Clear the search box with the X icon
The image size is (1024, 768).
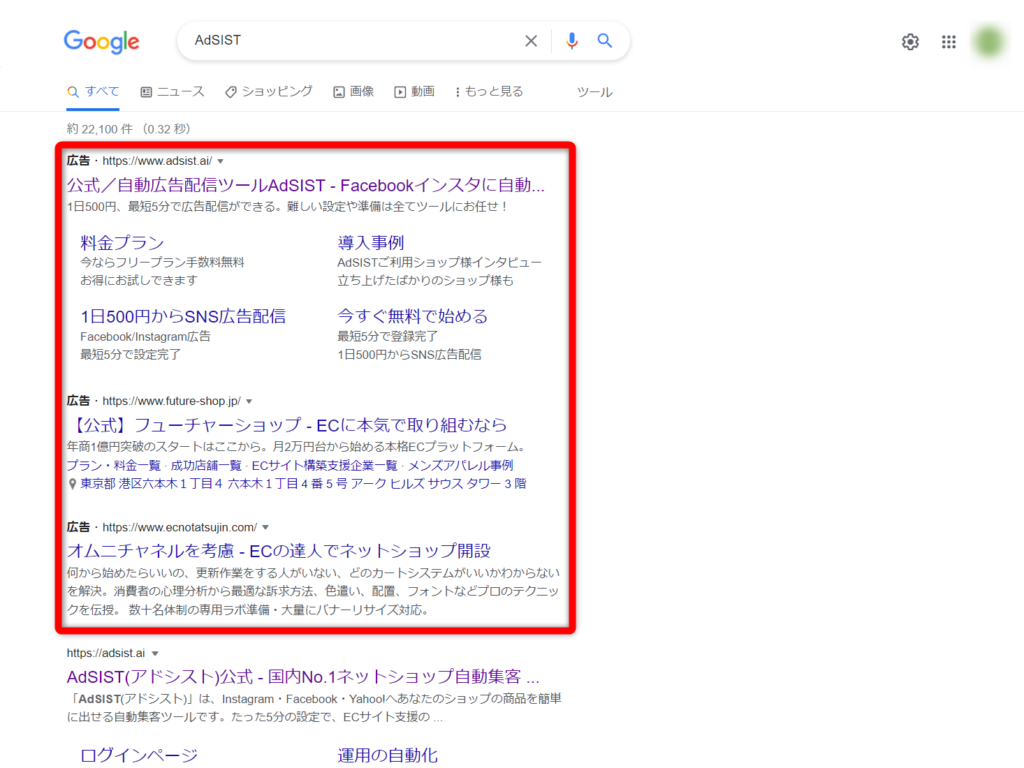pos(531,41)
